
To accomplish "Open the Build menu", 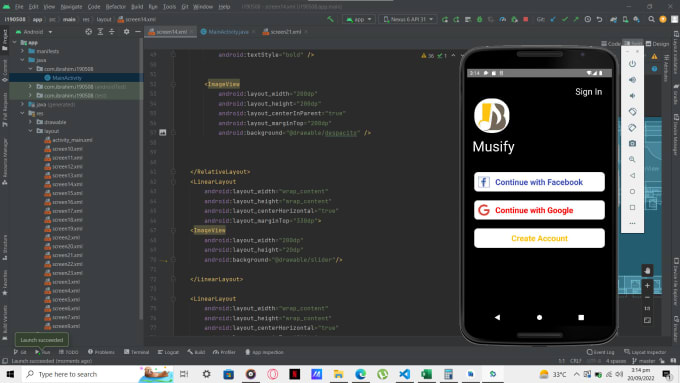I will (x=137, y=7).
